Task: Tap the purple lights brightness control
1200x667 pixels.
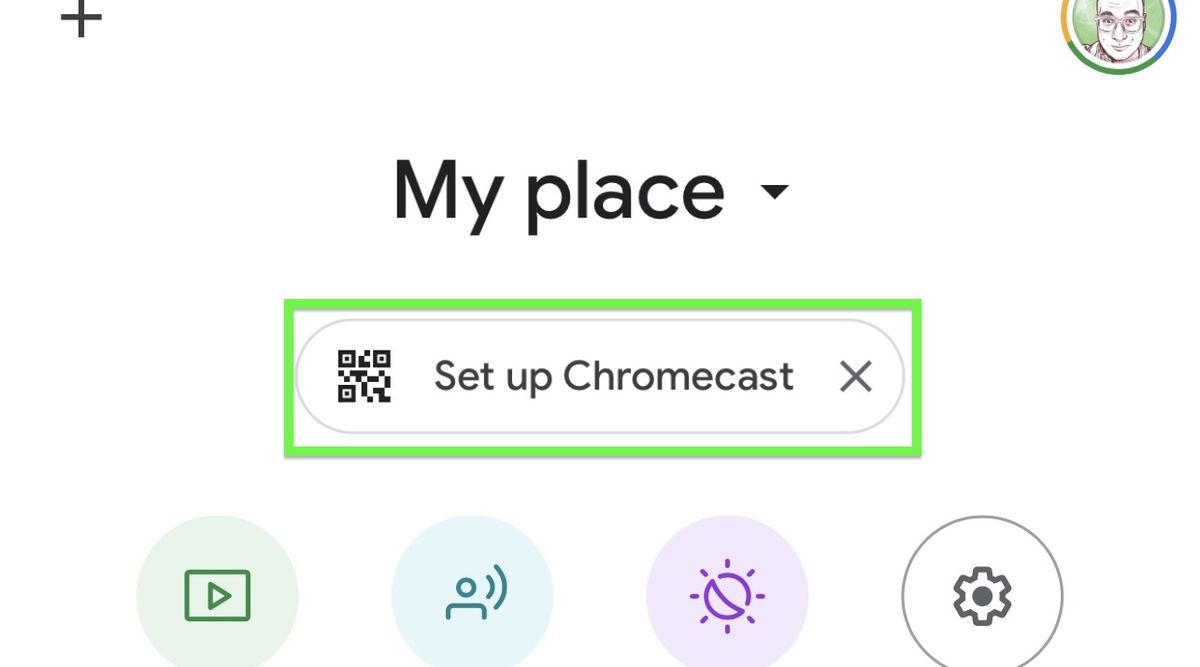Action: coord(727,595)
